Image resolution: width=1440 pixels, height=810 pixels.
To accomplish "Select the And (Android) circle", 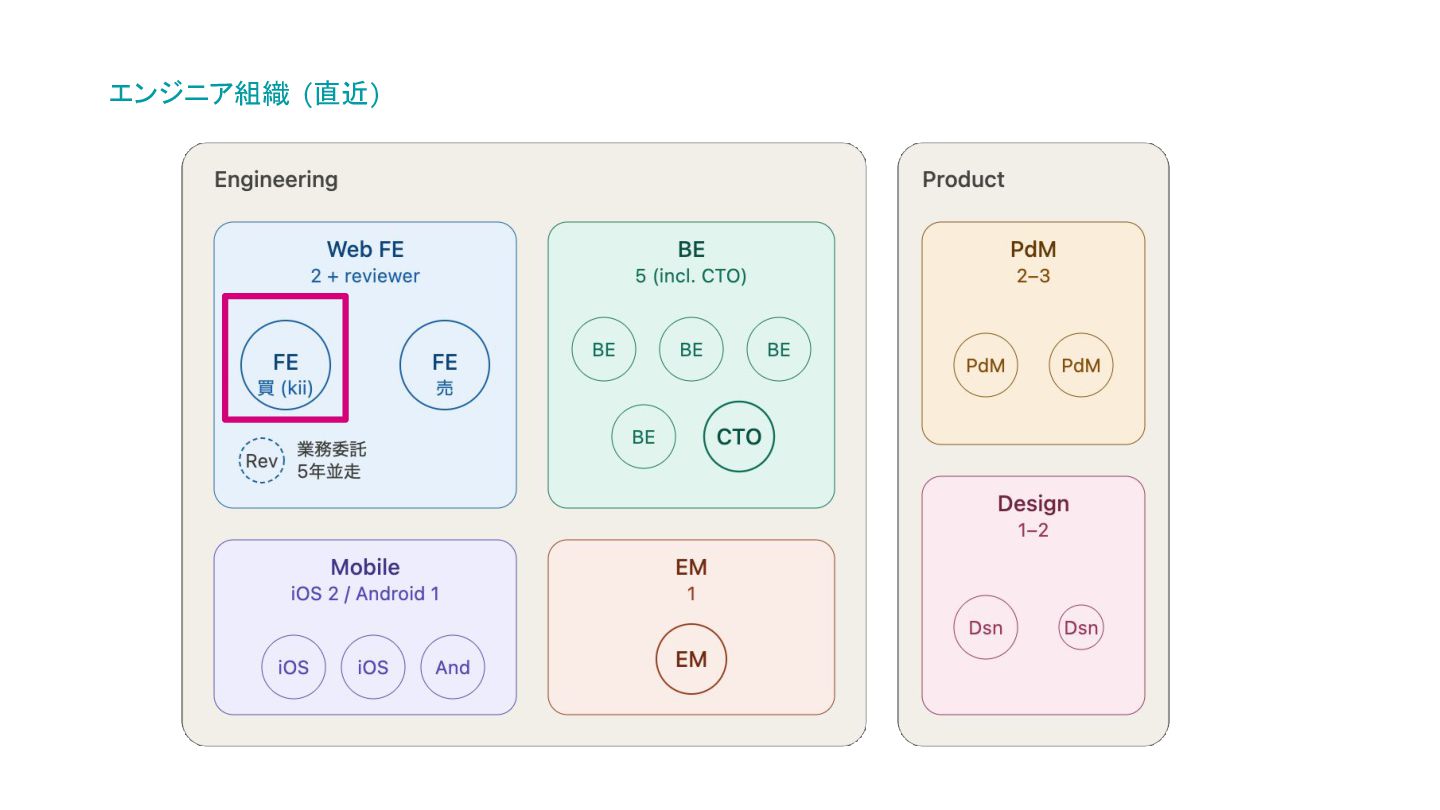I will pos(453,667).
